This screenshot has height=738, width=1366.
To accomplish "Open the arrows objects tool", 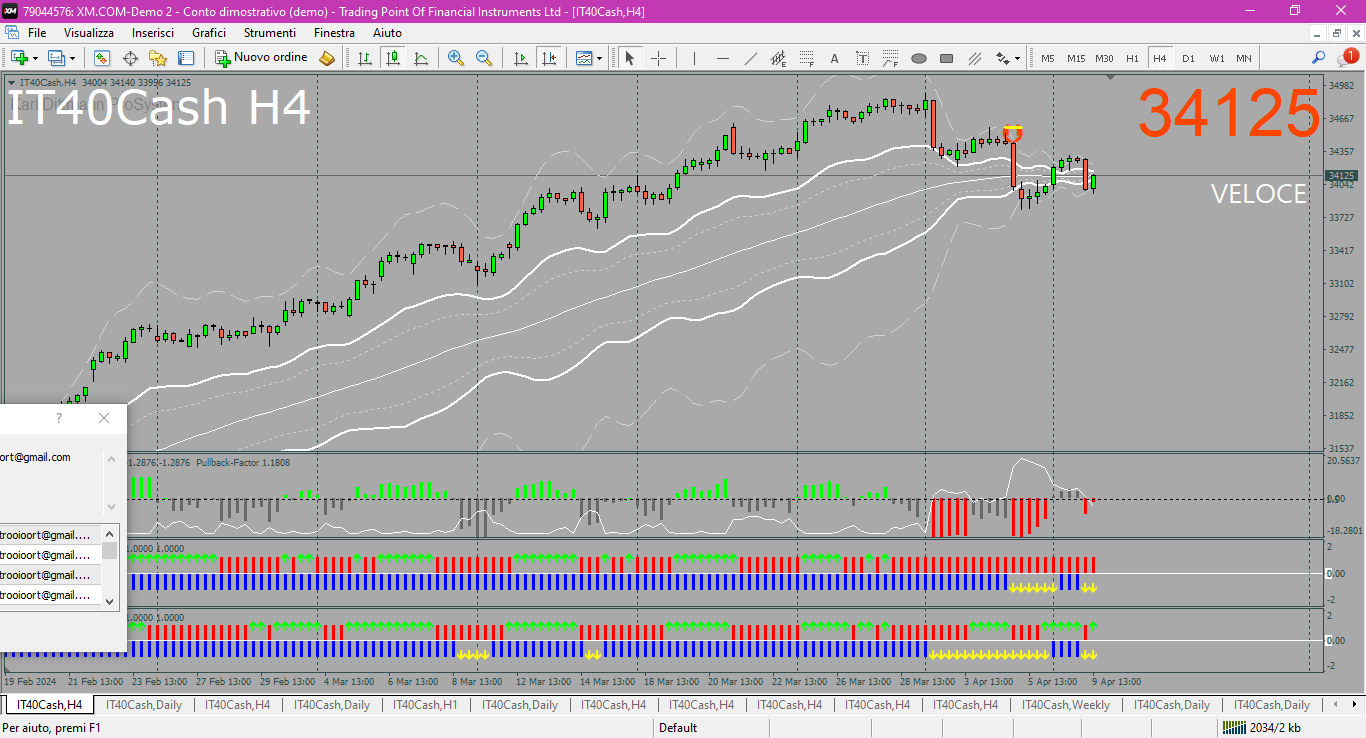I will coord(1002,58).
